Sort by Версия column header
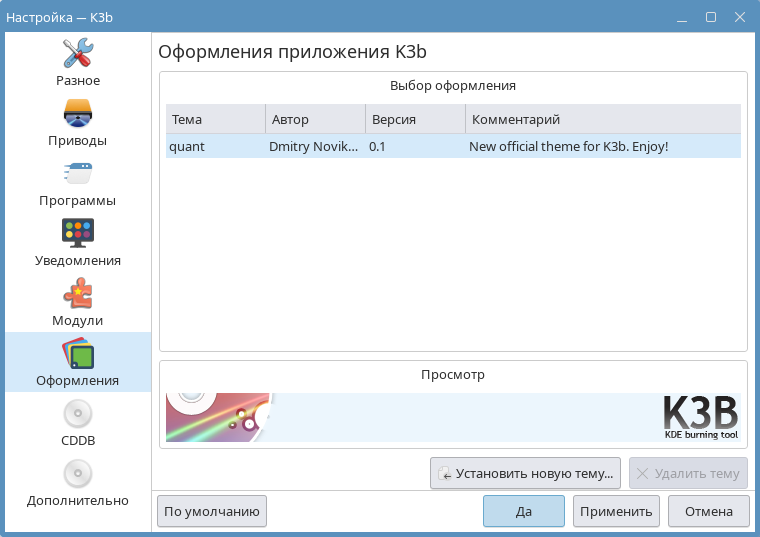 [415, 119]
